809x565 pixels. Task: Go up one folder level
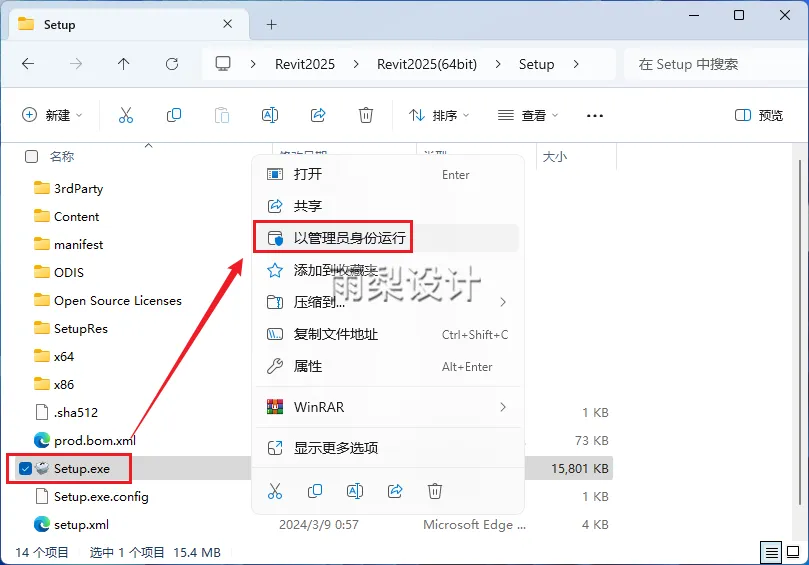[x=123, y=64]
